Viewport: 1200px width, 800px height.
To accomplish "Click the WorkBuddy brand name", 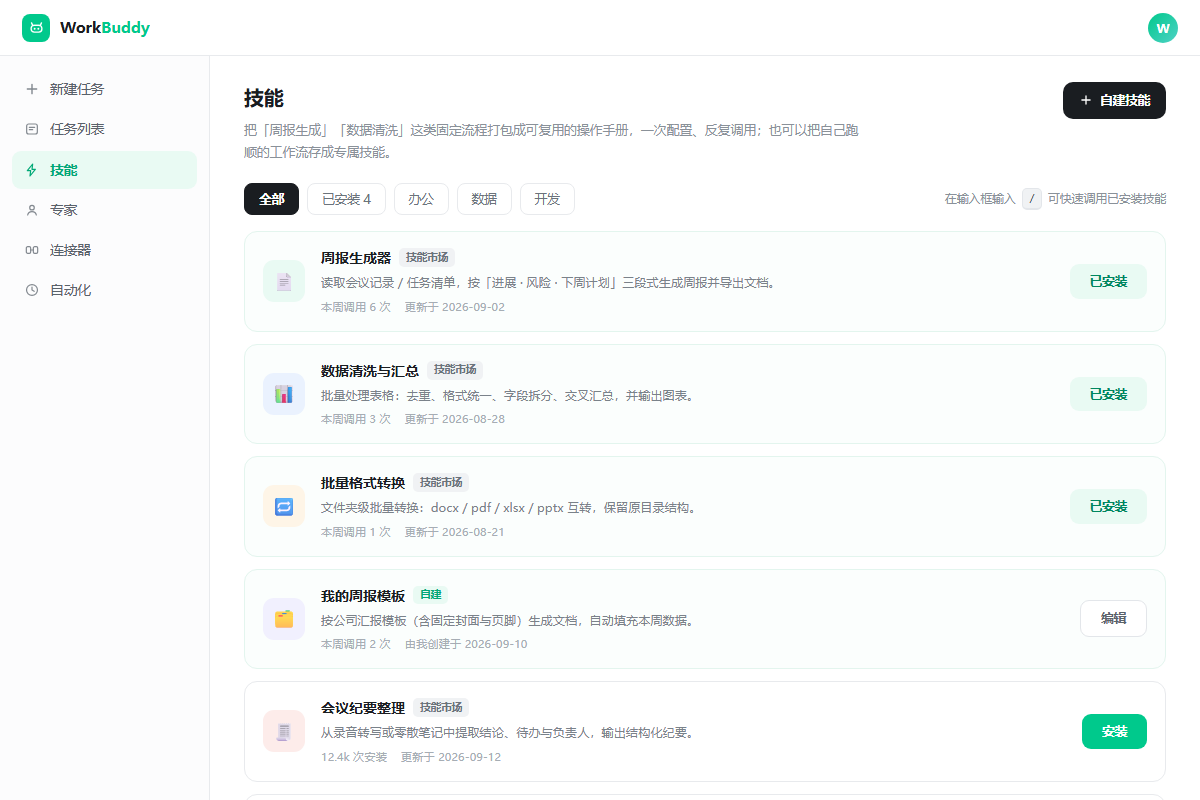I will pos(105,28).
